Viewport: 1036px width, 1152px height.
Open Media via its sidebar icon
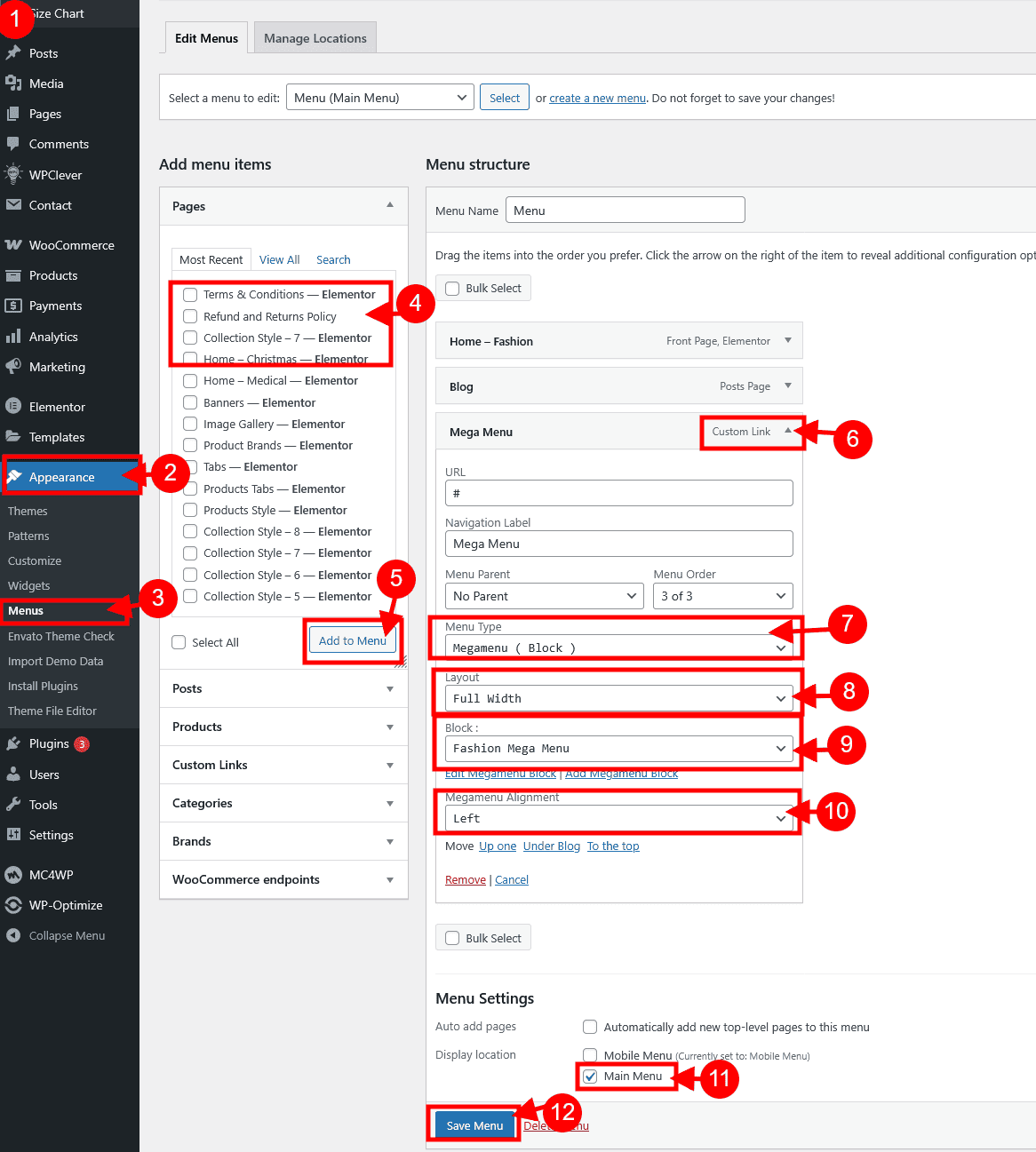coord(13,83)
